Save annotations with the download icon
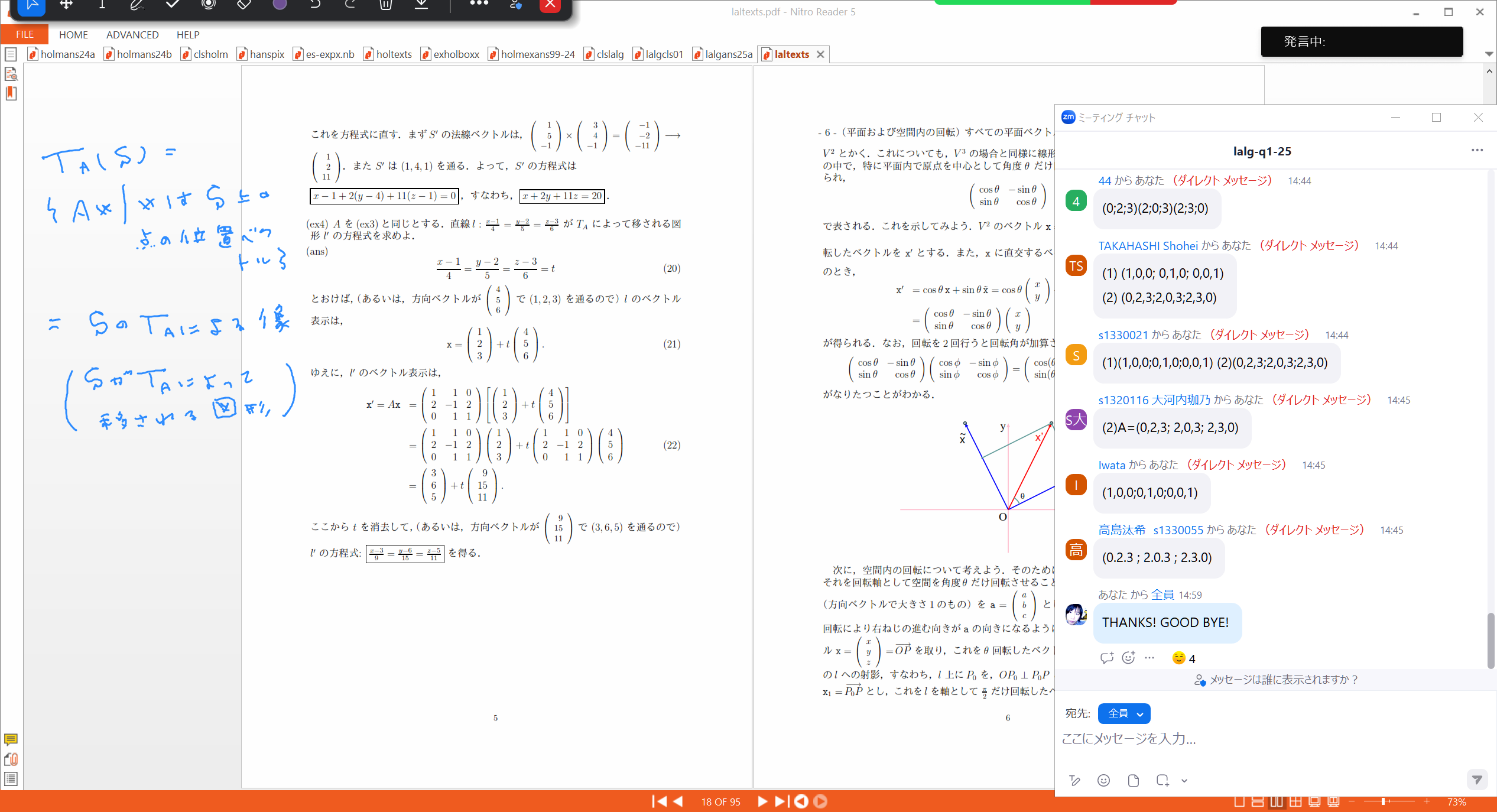 pos(421,5)
